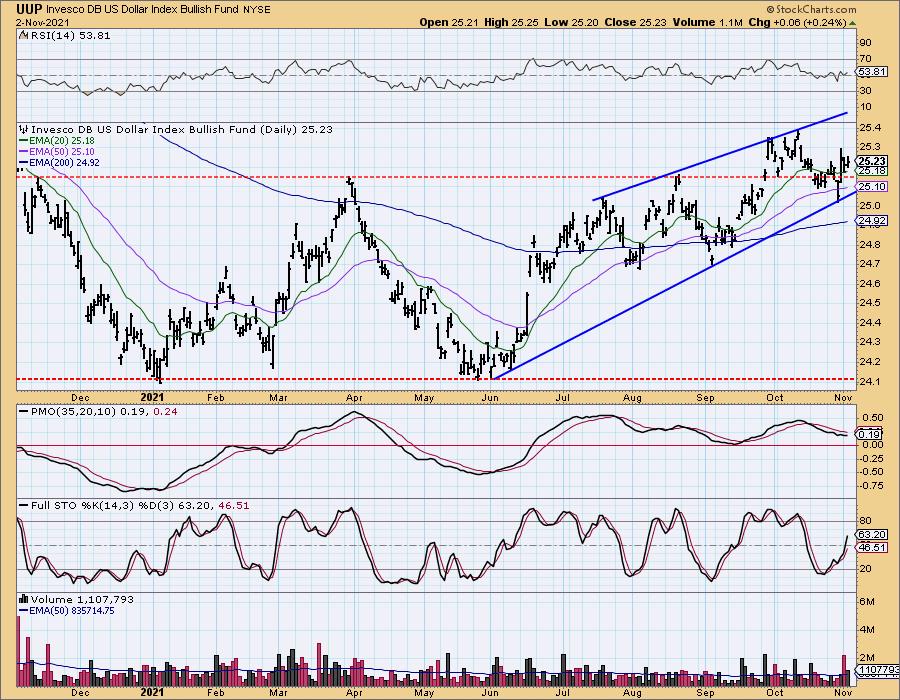
Task: Click the 20 level on the stochastic axis
Action: tap(865, 569)
